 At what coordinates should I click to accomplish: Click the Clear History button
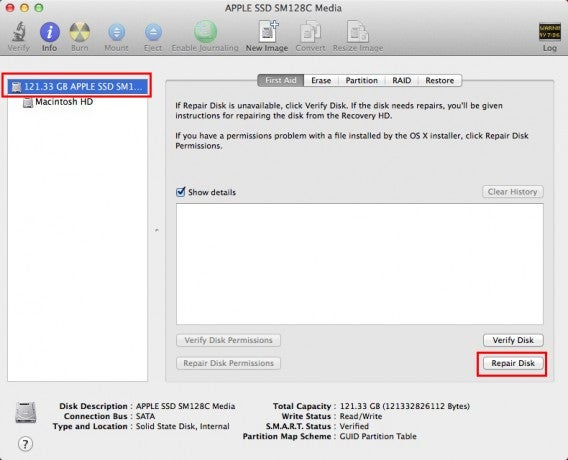tap(513, 192)
